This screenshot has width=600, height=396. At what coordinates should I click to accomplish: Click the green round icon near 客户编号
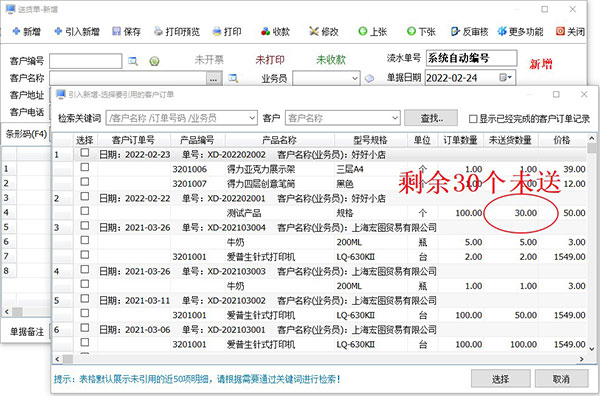coord(154,61)
